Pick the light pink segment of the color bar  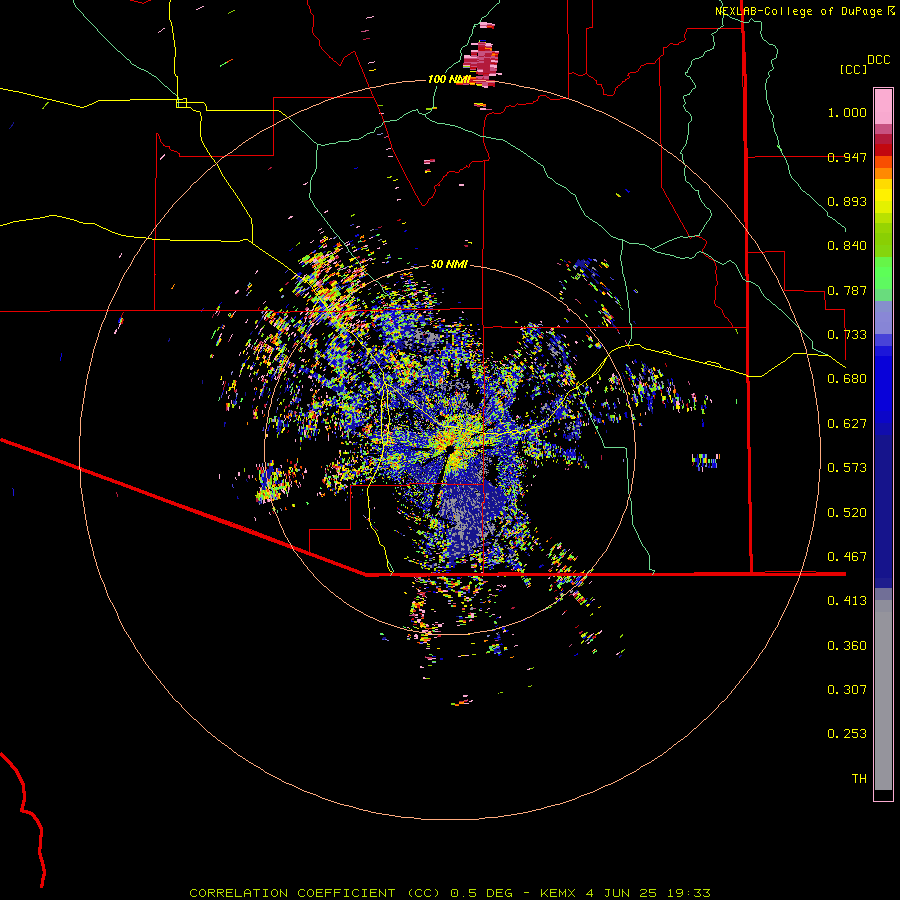coord(883,106)
